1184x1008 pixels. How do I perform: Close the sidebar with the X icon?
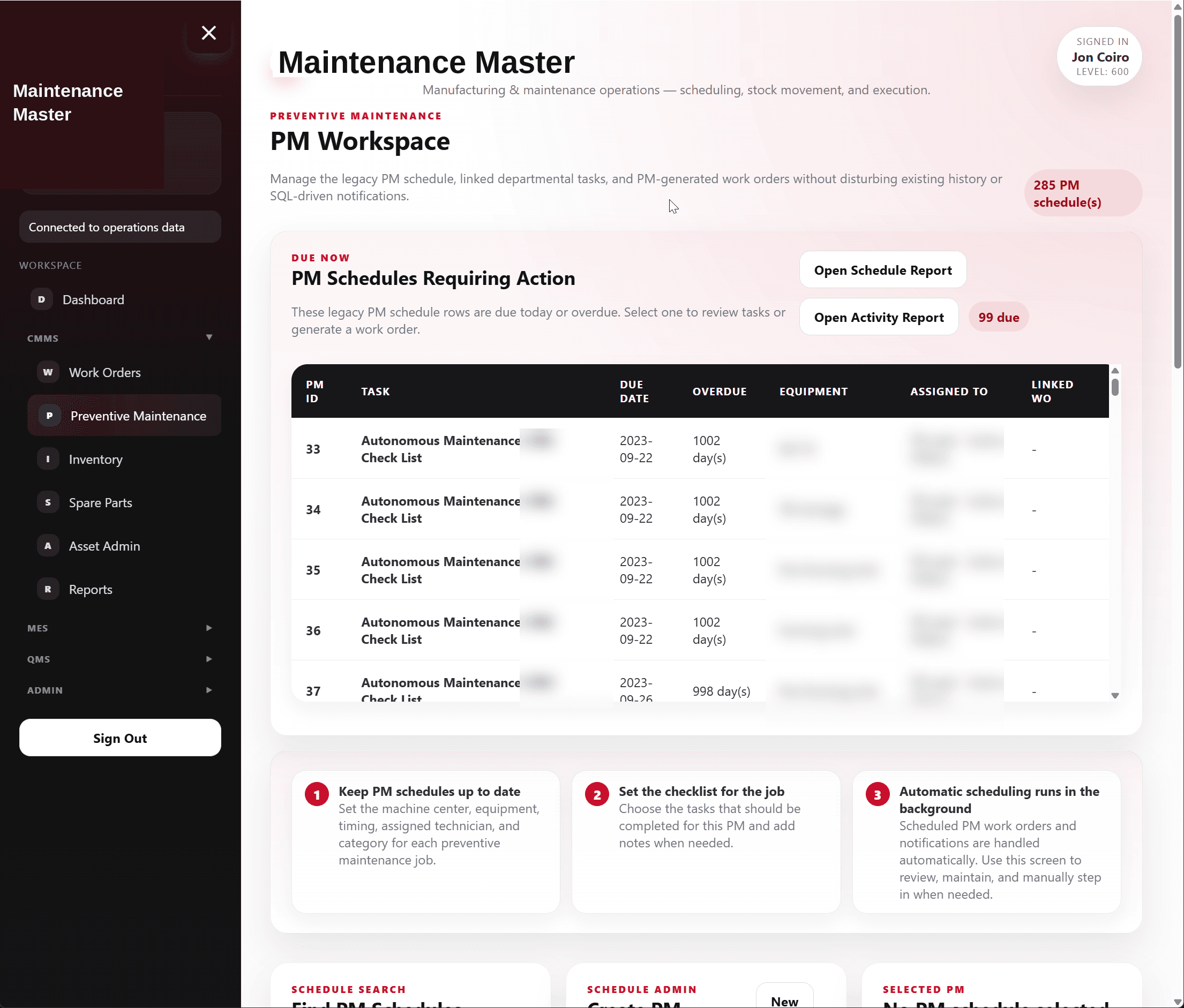[x=208, y=33]
